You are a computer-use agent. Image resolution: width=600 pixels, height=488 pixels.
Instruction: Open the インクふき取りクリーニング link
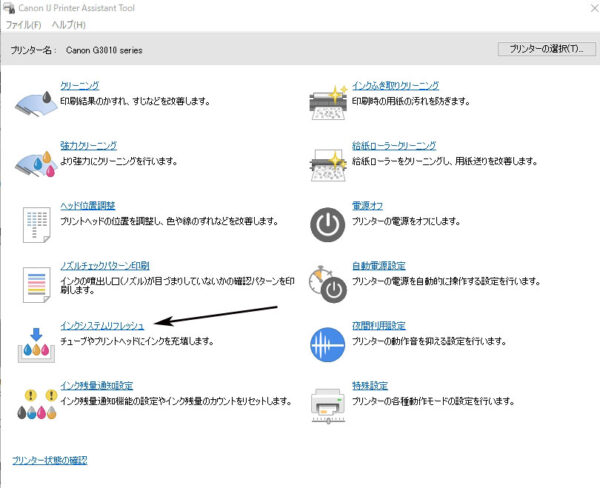pyautogui.click(x=395, y=85)
